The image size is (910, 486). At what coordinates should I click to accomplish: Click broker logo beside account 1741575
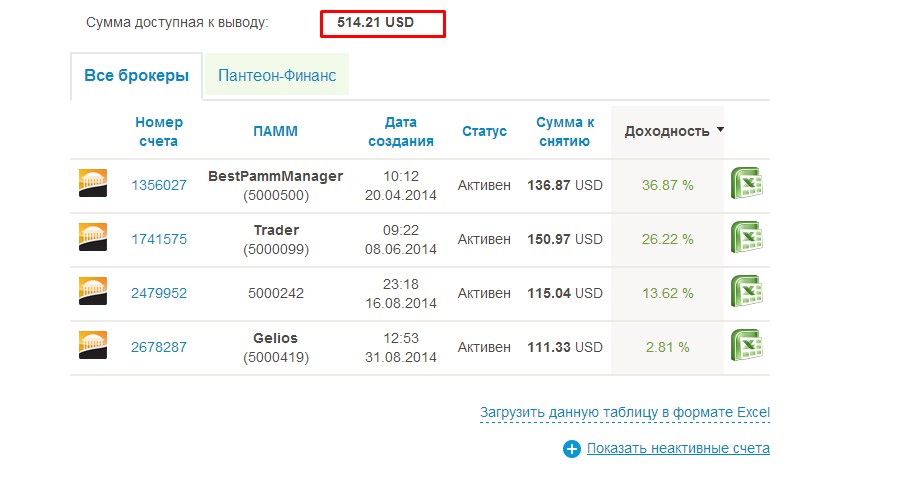click(93, 238)
